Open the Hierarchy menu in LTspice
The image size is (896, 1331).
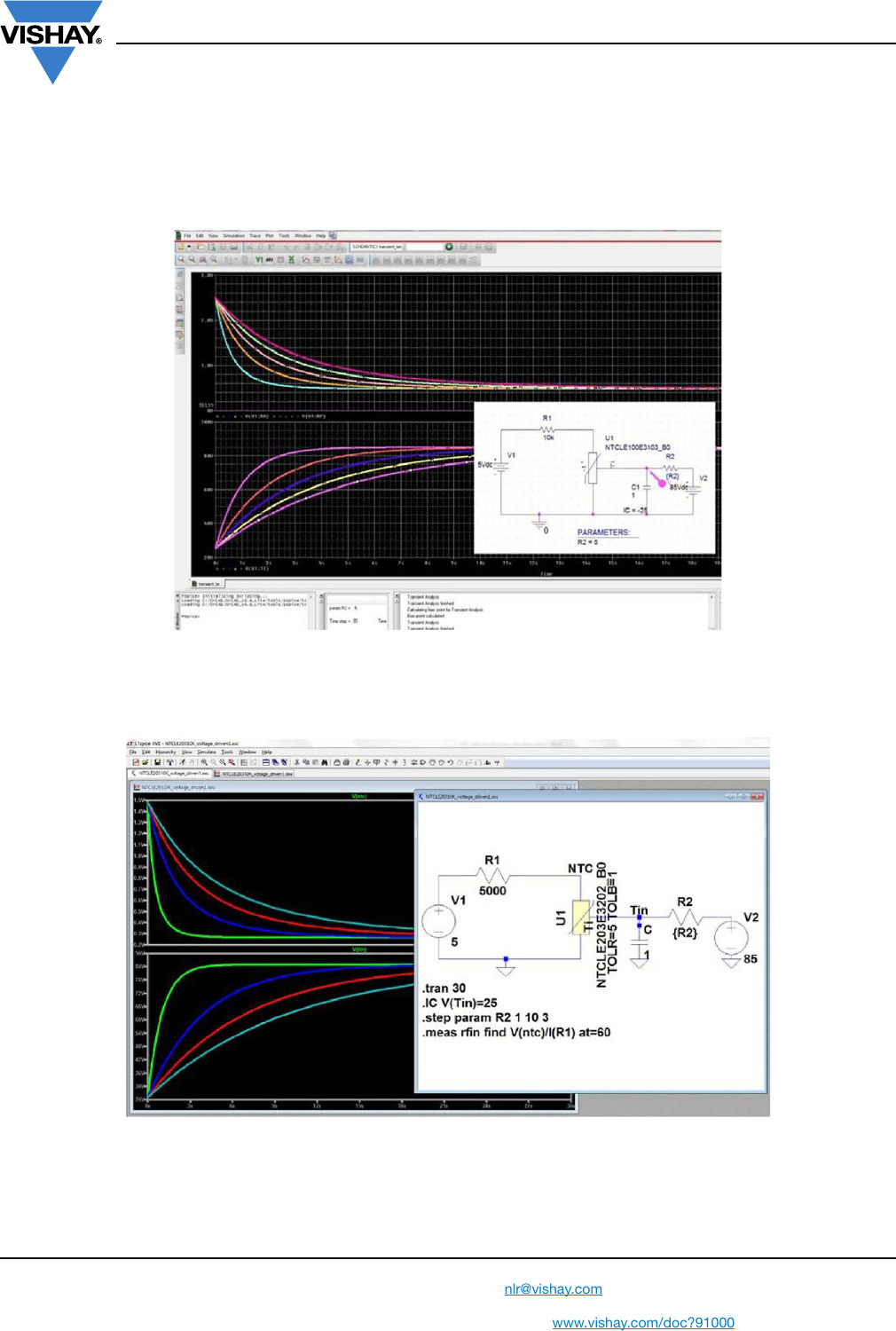tap(165, 752)
